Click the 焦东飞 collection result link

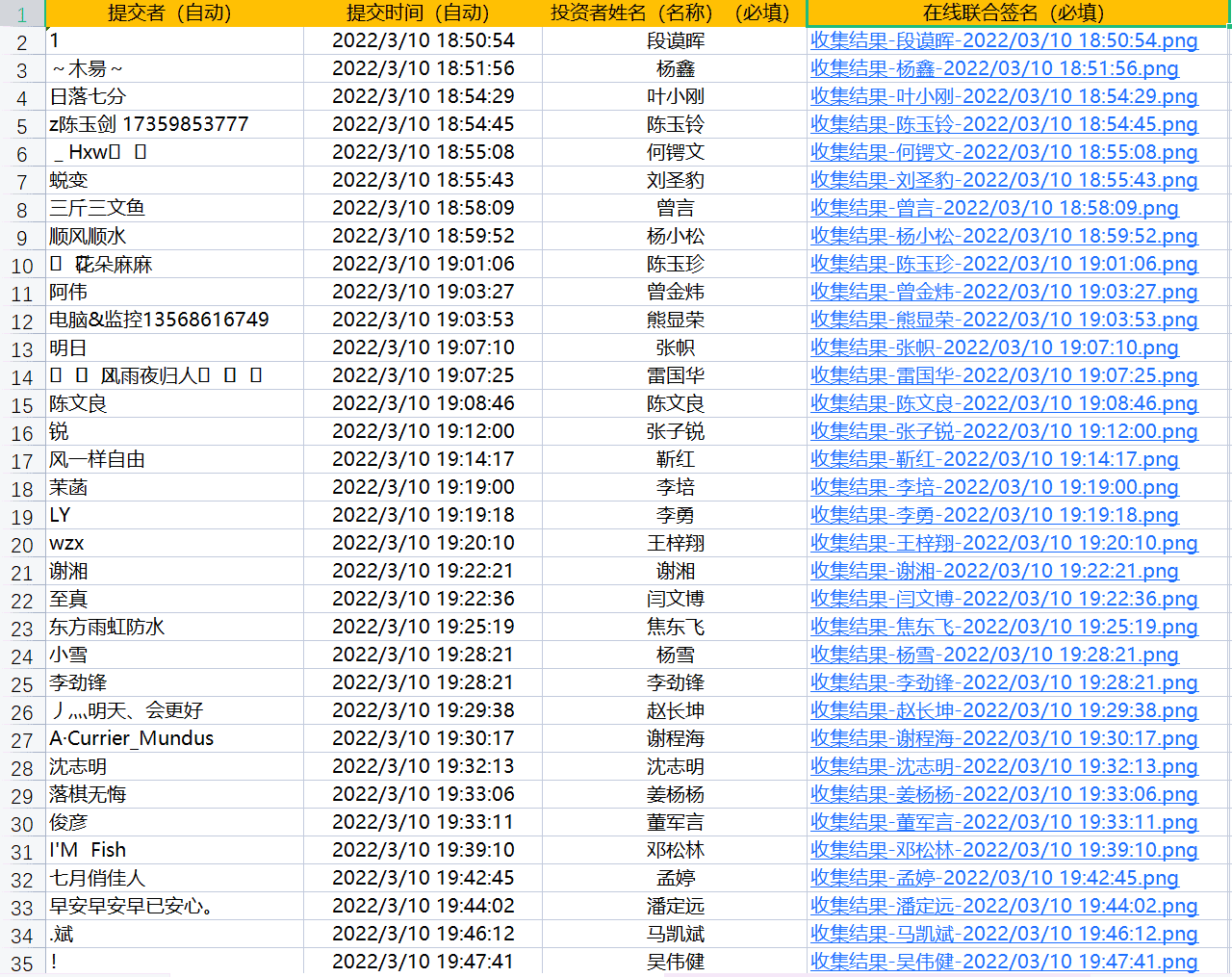point(1004,628)
